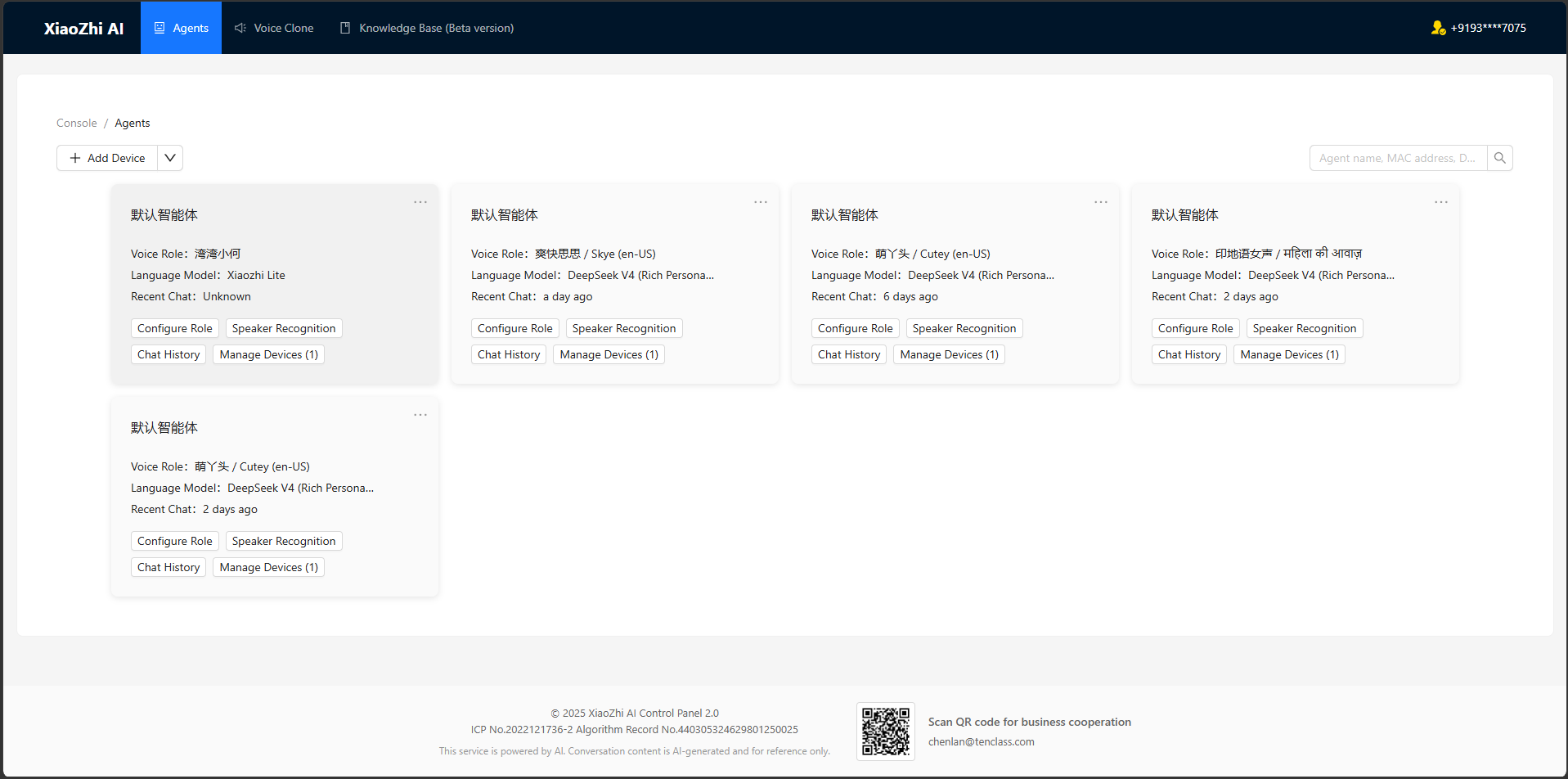The width and height of the screenshot is (1568, 779).
Task: Open the Voice Clone tab
Action: [x=274, y=28]
